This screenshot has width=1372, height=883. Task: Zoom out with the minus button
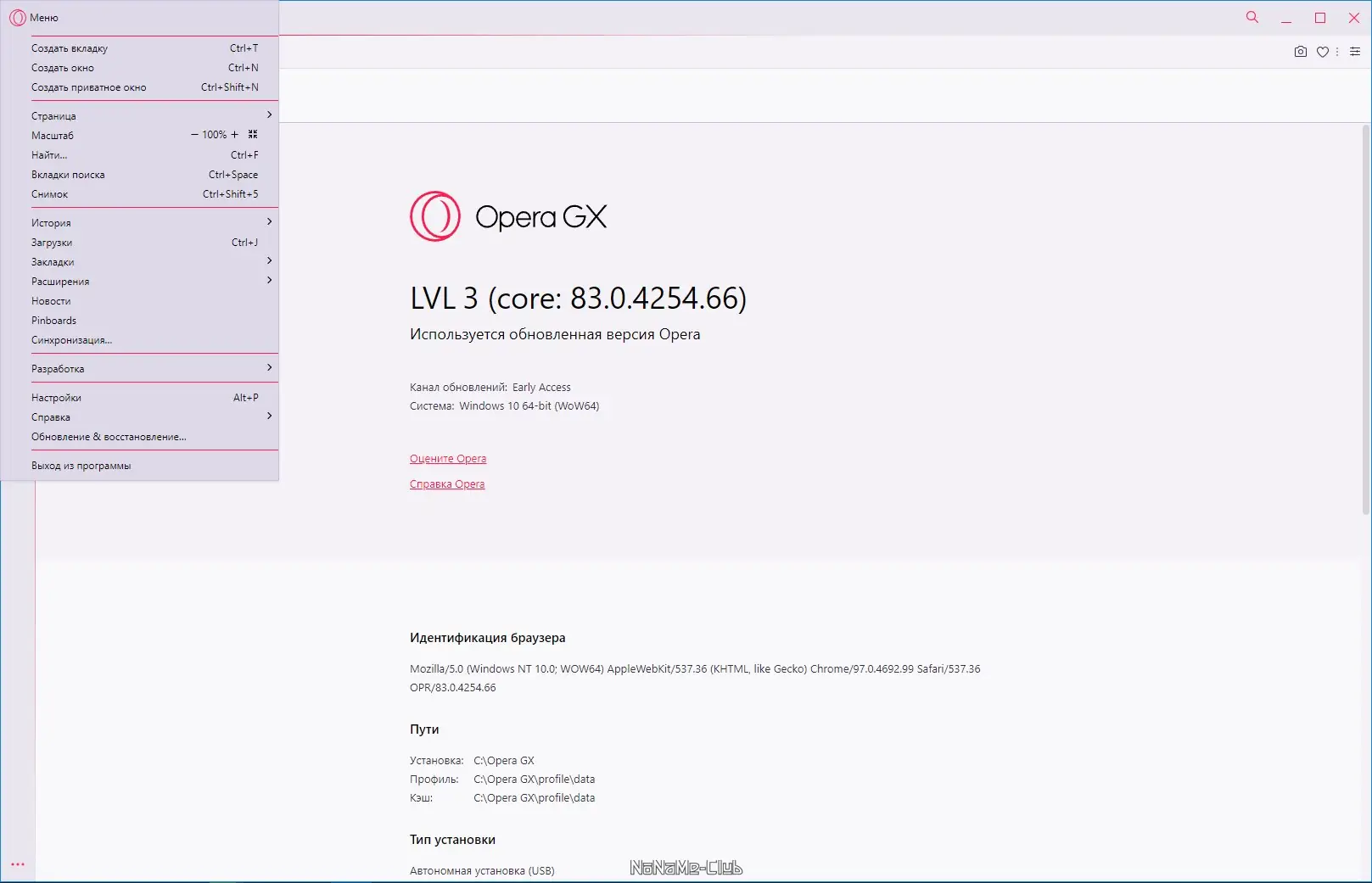point(194,135)
